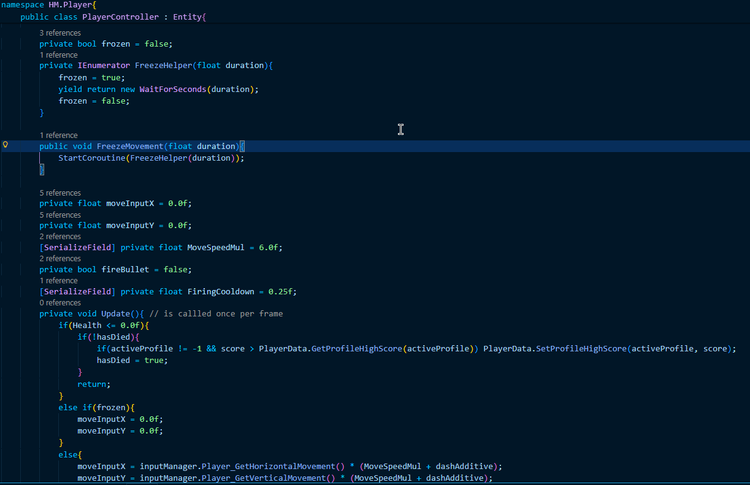Click Player_GetVerticalMovement call
The image size is (750, 485).
(264, 478)
